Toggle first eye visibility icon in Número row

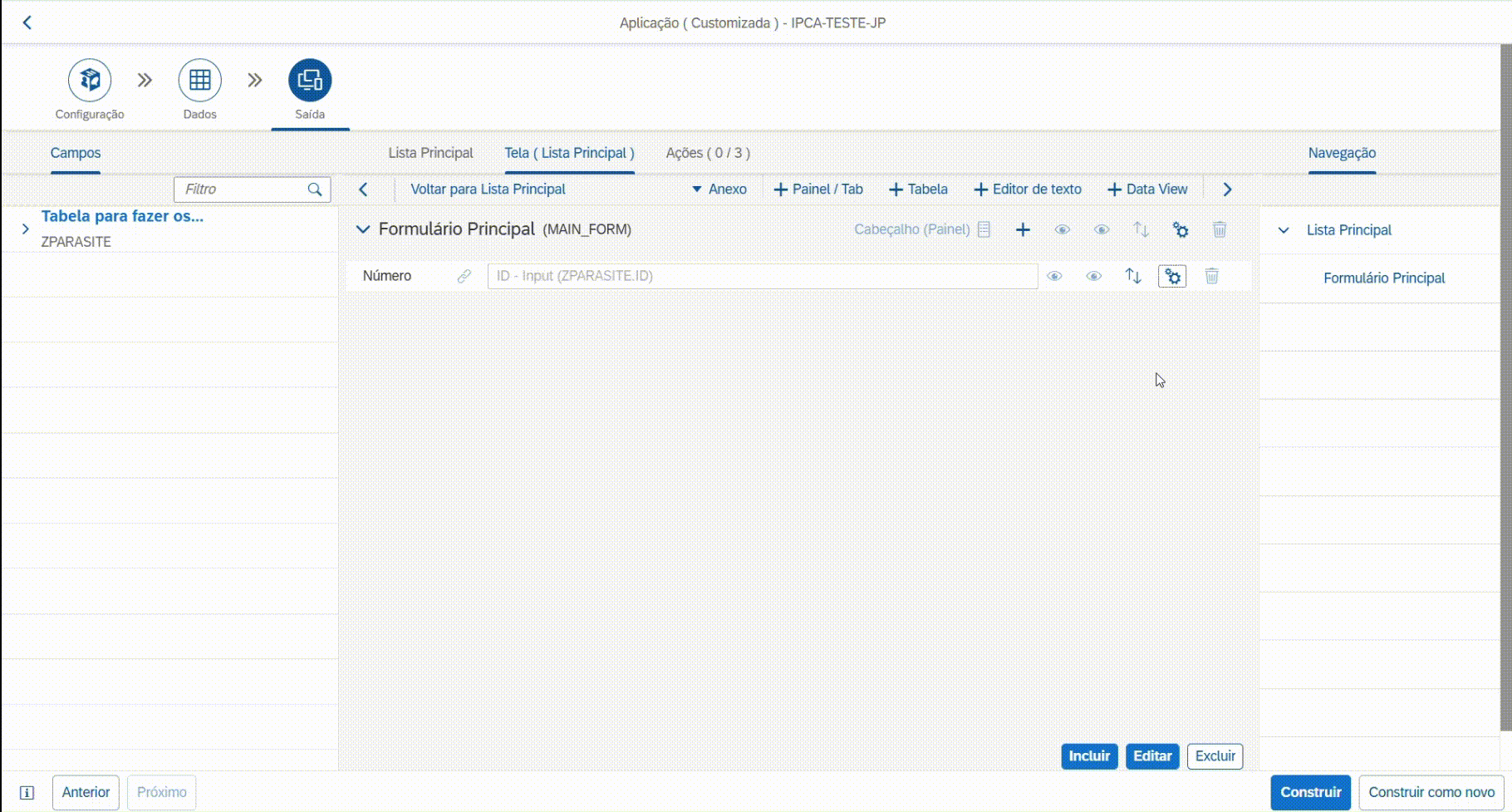(1054, 276)
